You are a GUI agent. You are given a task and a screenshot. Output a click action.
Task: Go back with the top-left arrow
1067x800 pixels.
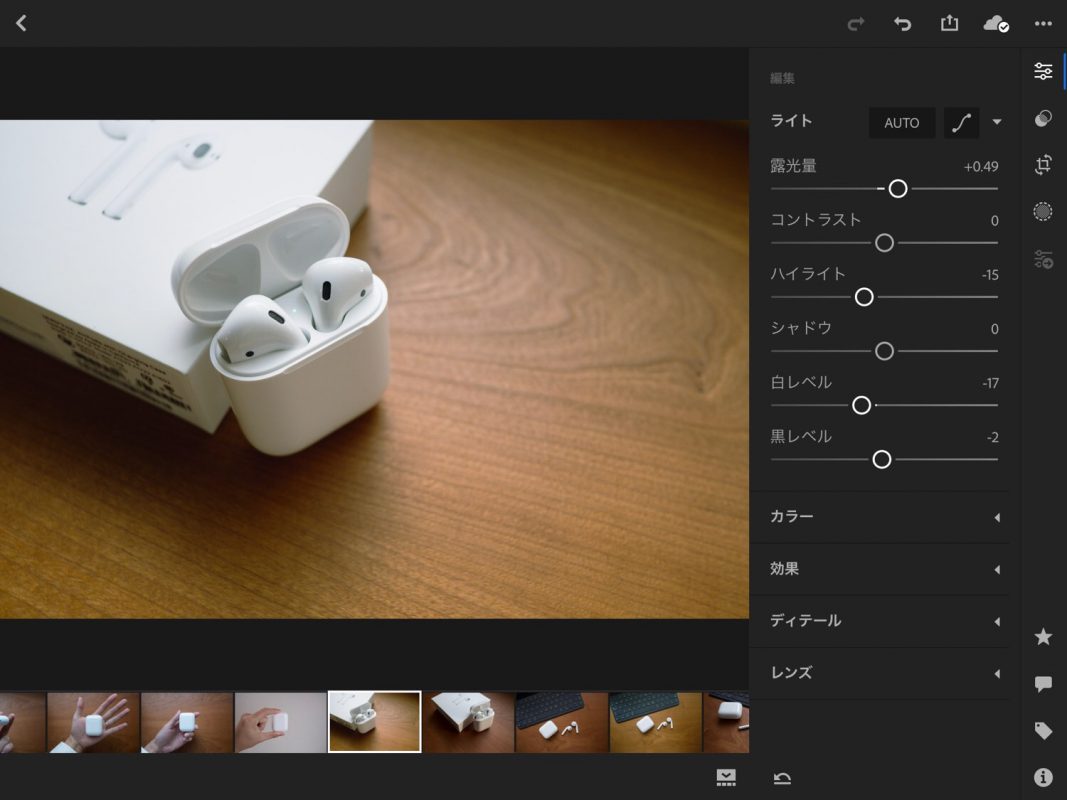tap(21, 24)
